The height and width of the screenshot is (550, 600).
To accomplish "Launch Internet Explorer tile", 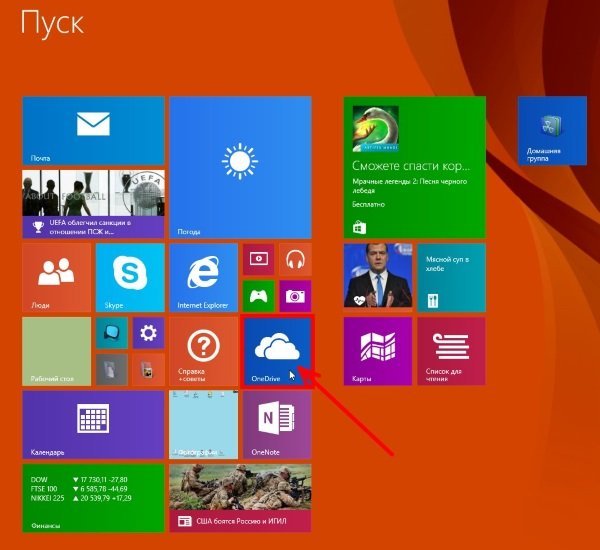I will tap(204, 278).
